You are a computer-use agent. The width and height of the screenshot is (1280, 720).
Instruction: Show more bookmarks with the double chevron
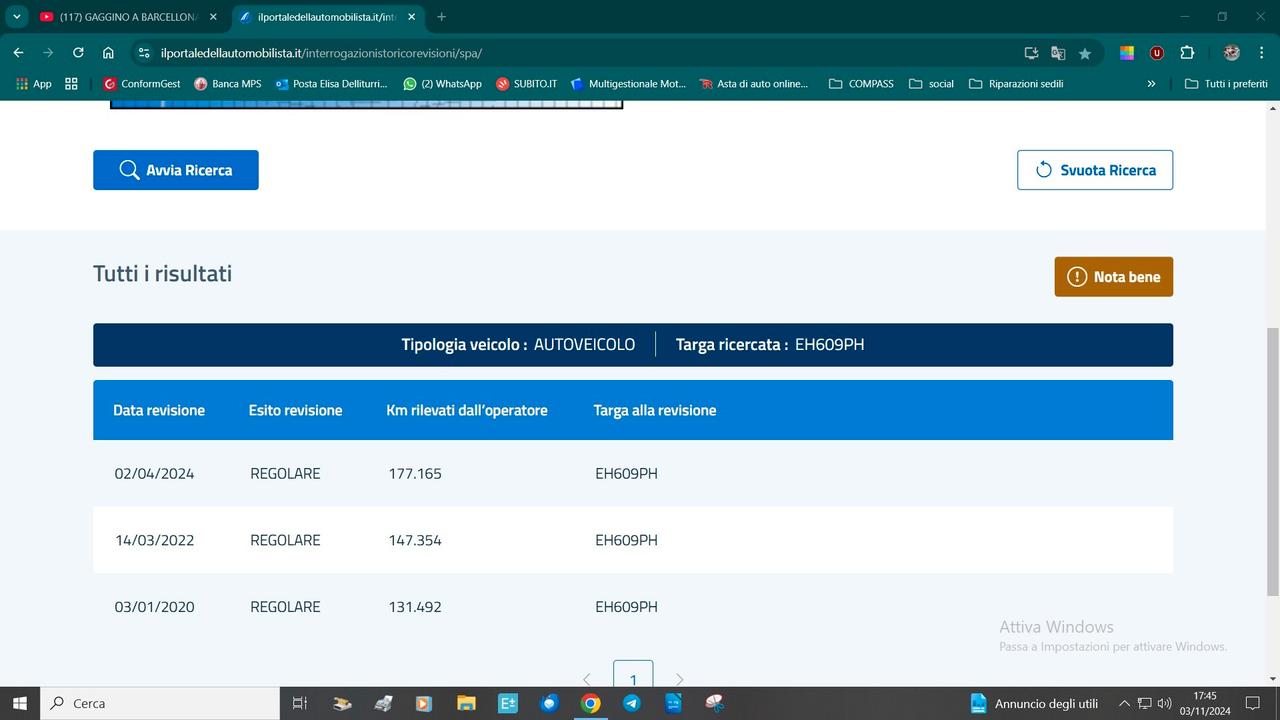(x=1151, y=84)
